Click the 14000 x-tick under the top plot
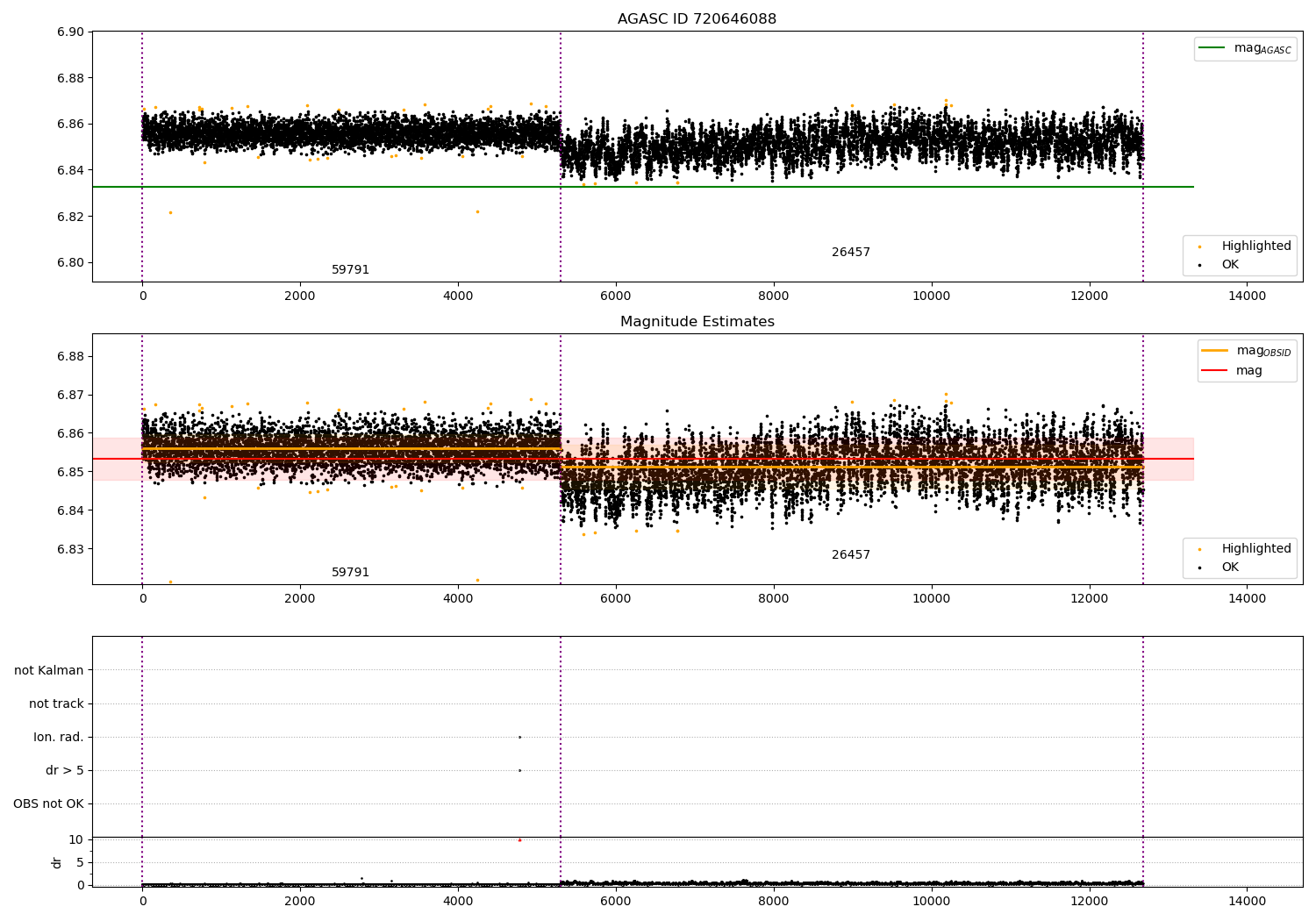 click(1248, 296)
